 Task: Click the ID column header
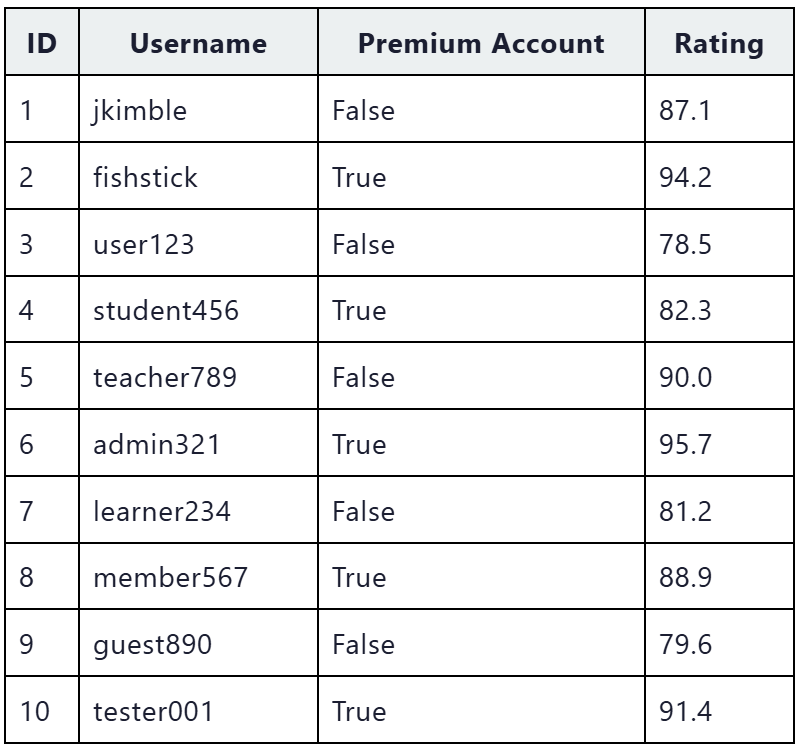click(x=42, y=42)
